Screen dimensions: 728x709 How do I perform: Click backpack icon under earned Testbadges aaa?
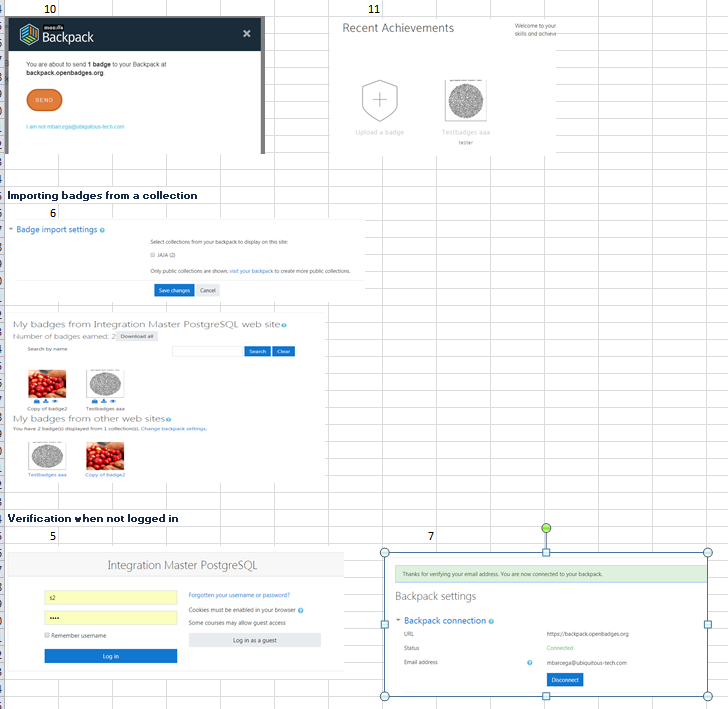click(x=95, y=401)
